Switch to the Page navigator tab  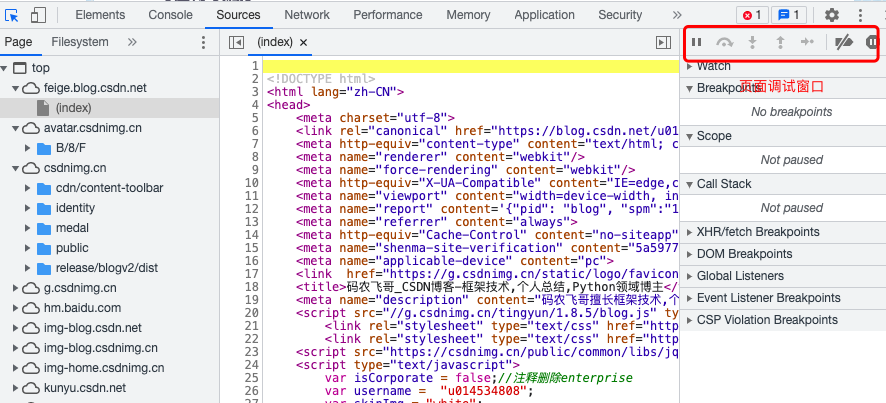[x=18, y=42]
